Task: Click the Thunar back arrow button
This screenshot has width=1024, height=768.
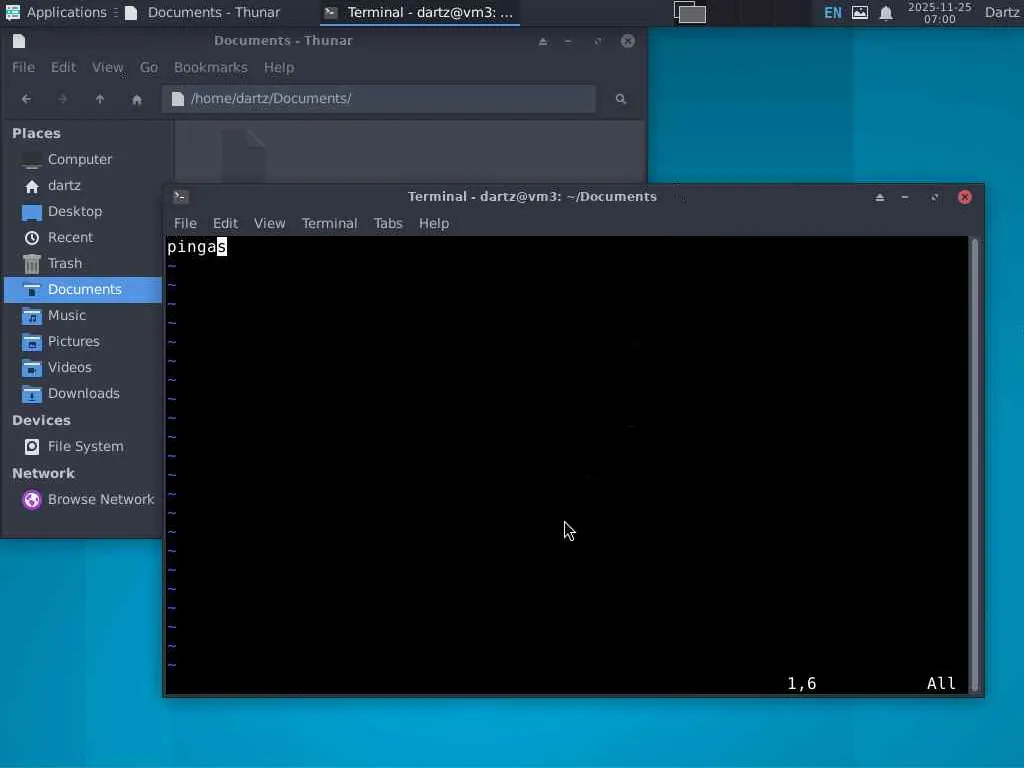Action: 26,99
